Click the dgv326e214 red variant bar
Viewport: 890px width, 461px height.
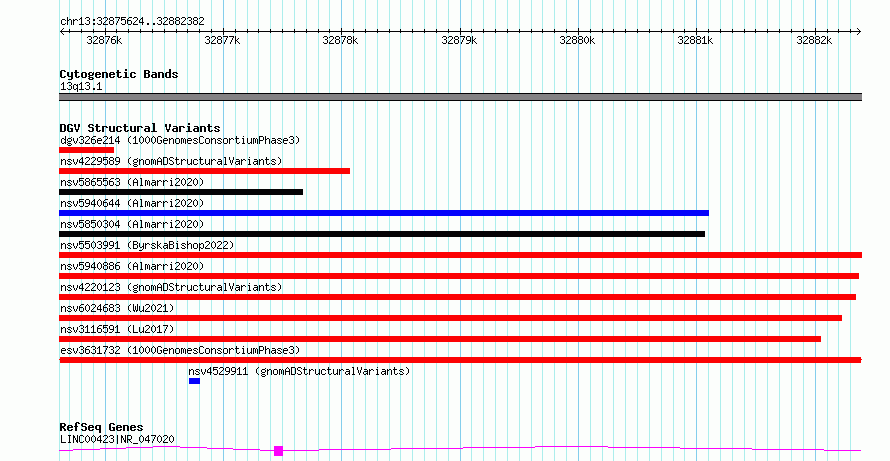[x=86, y=150]
